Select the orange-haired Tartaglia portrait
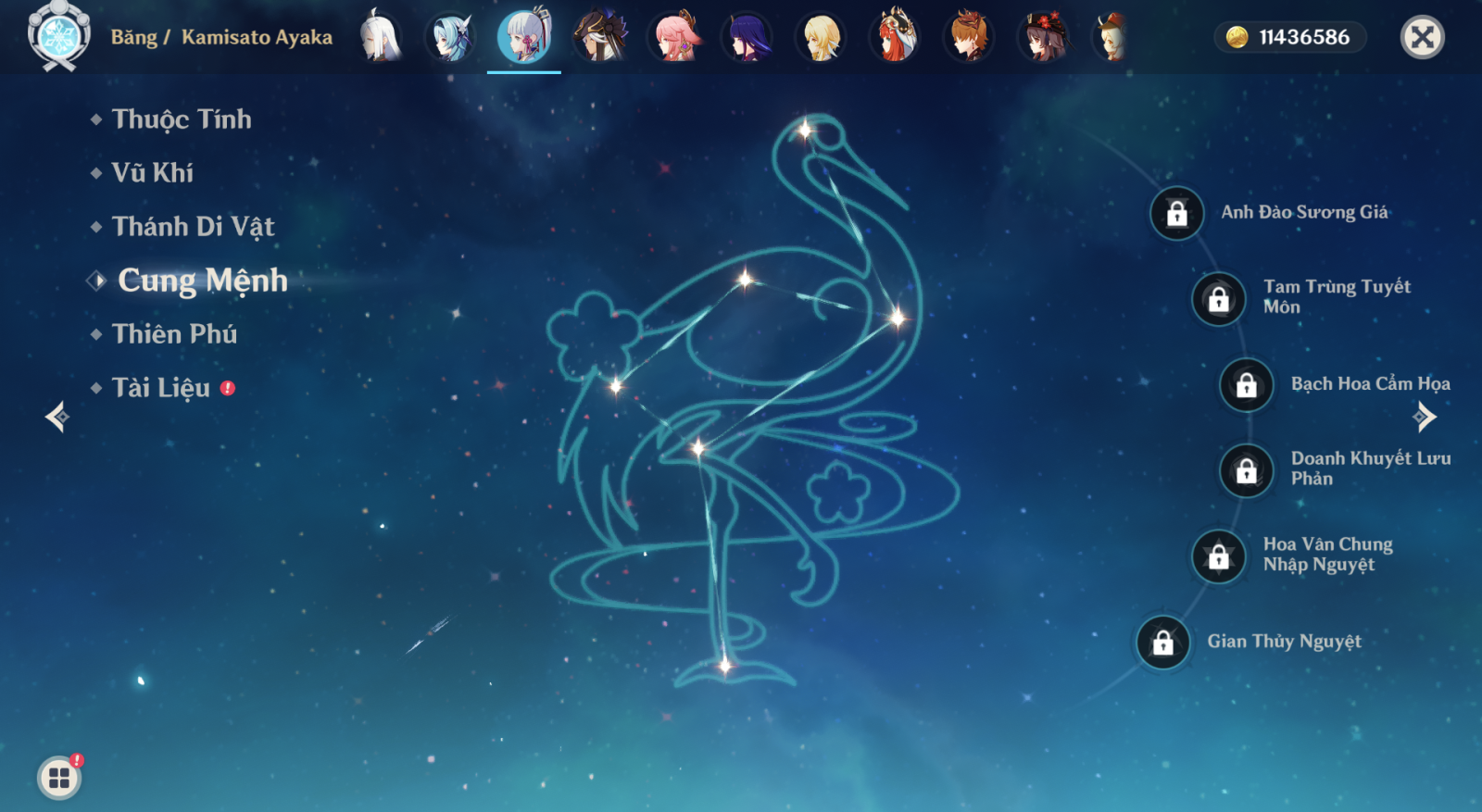 (970, 37)
